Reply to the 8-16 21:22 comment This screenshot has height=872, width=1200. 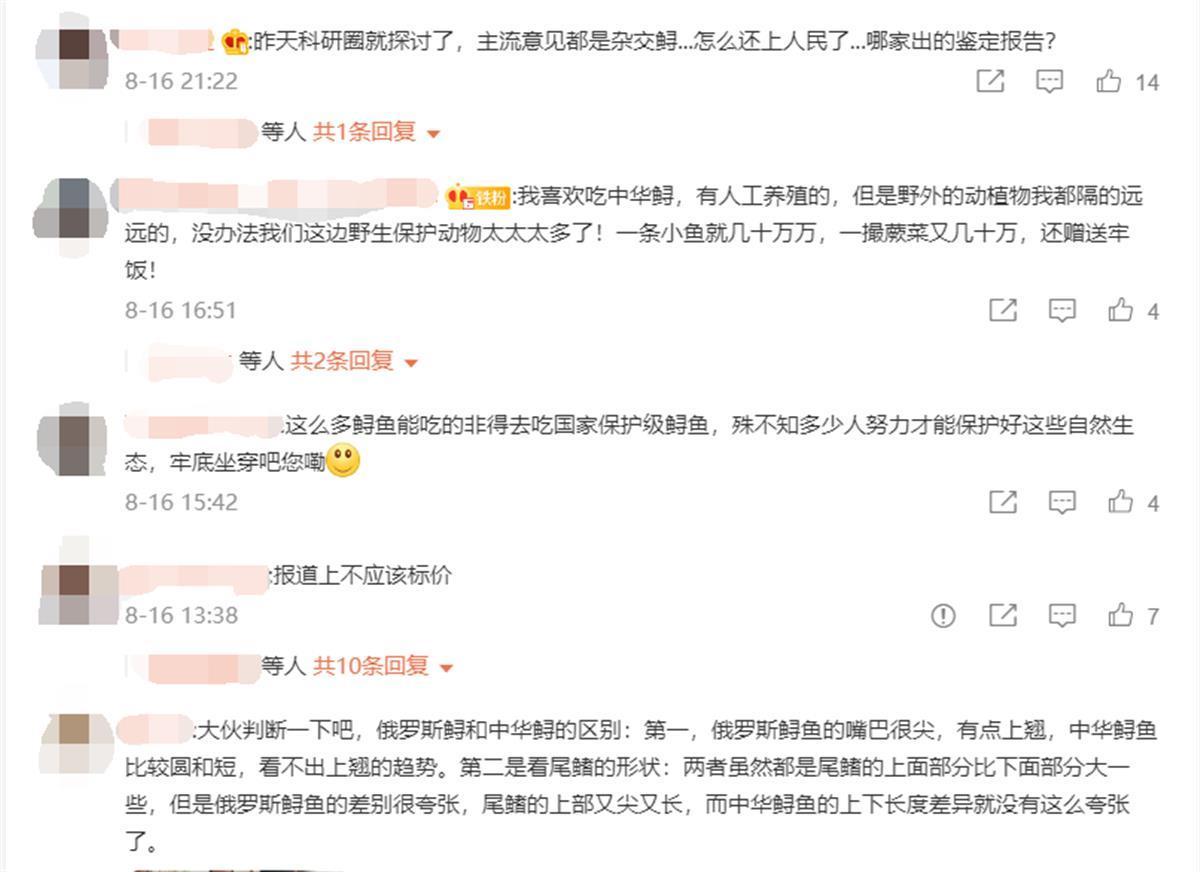pyautogui.click(x=1049, y=82)
